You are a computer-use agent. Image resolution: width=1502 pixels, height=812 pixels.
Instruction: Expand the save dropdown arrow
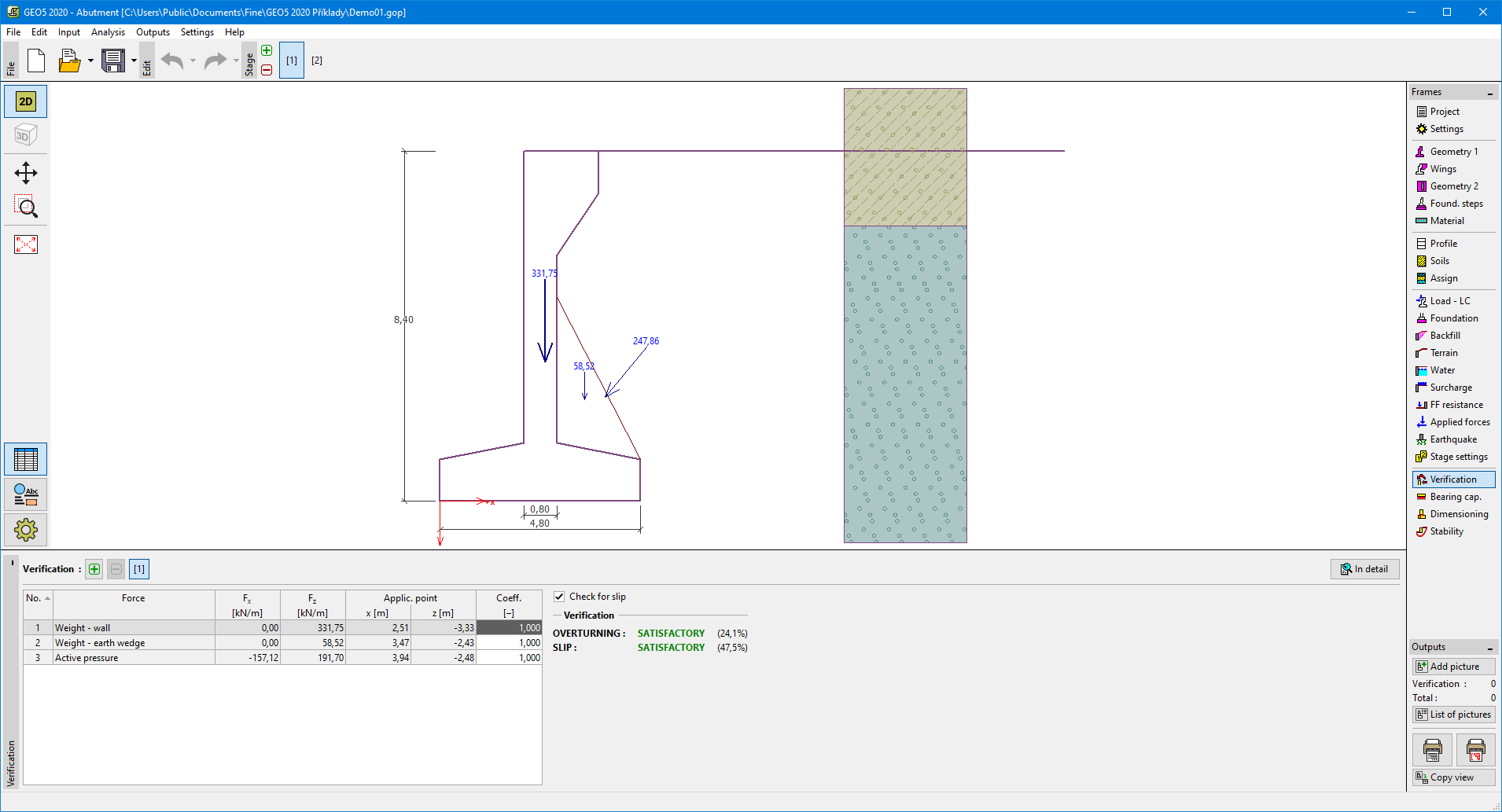134,61
